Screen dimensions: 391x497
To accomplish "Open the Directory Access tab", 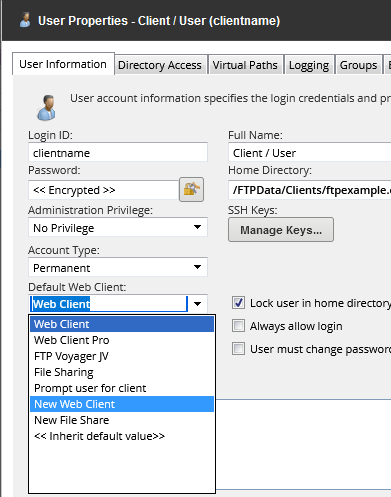I will pos(160,65).
